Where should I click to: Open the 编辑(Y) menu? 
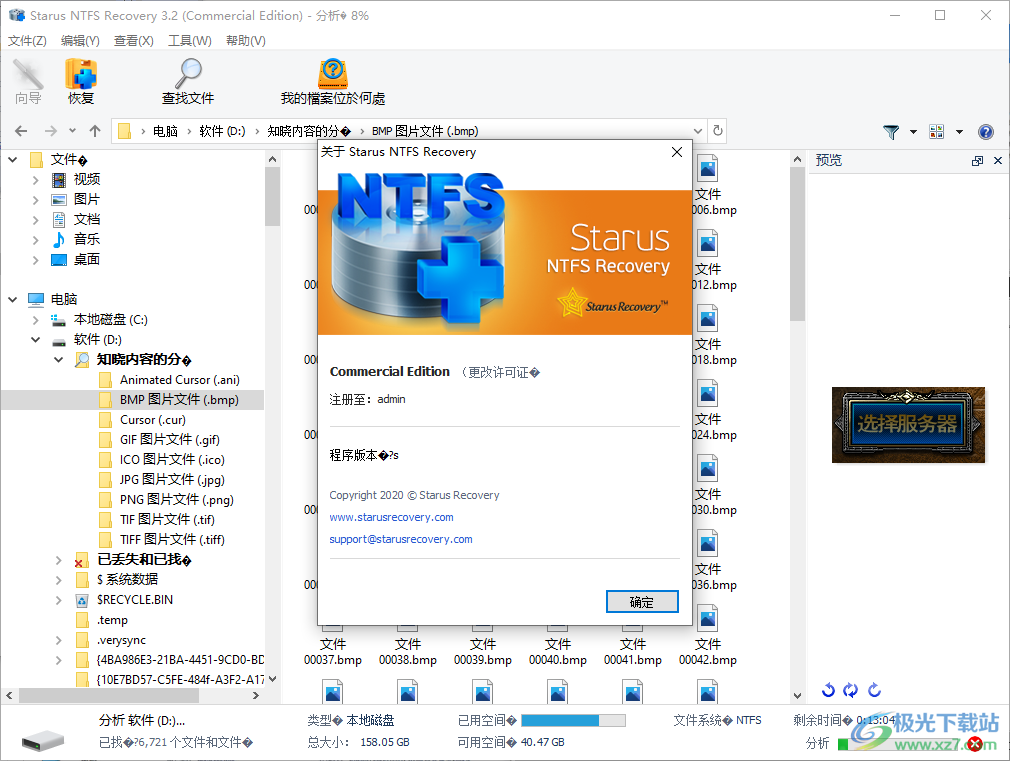click(x=81, y=41)
